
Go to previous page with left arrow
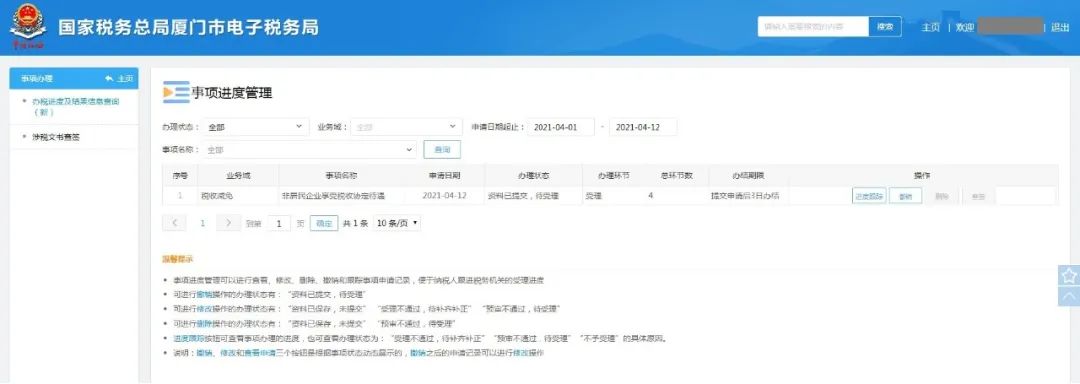pos(174,223)
